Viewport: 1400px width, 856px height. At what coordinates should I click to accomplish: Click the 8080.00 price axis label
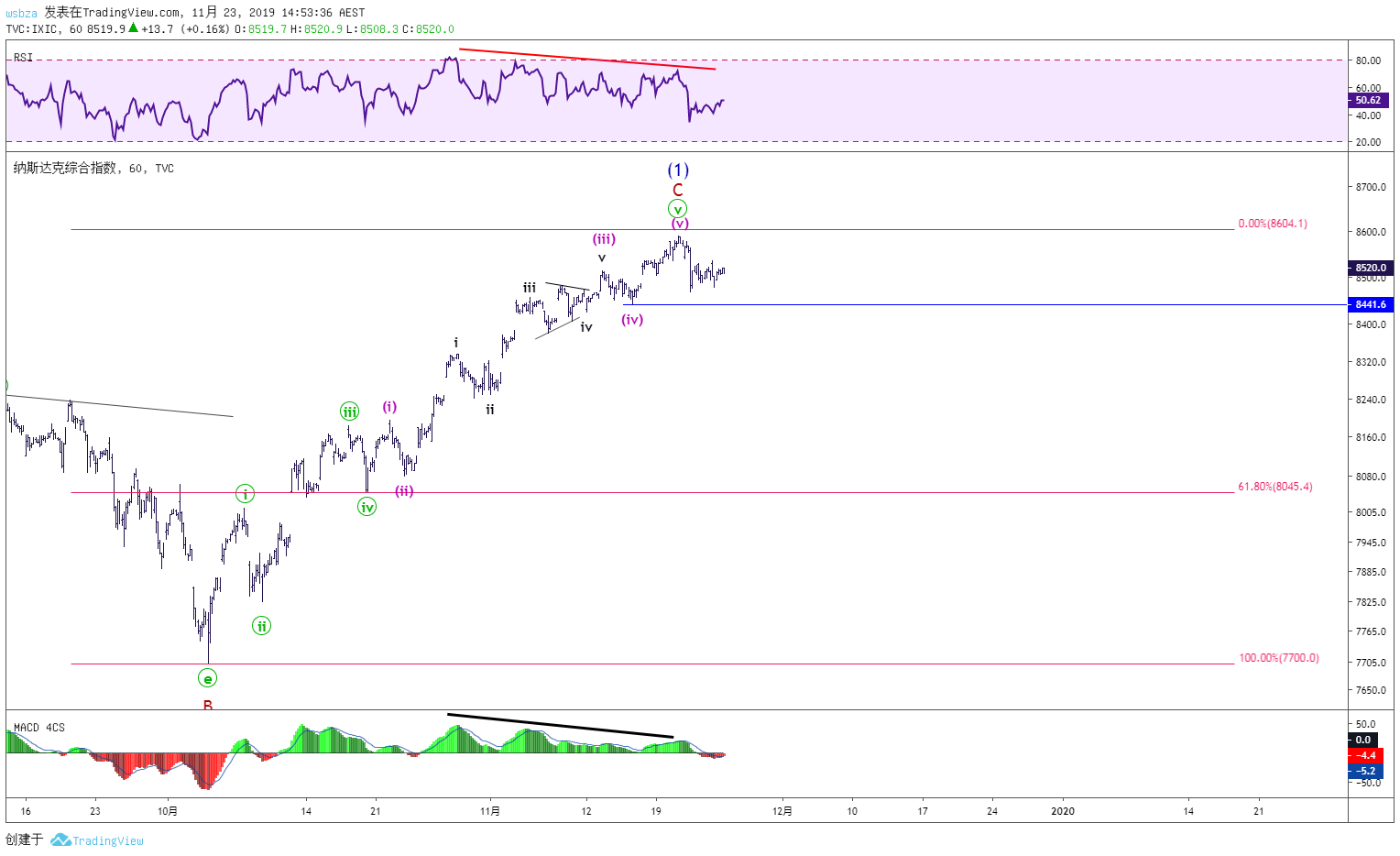click(x=1371, y=477)
